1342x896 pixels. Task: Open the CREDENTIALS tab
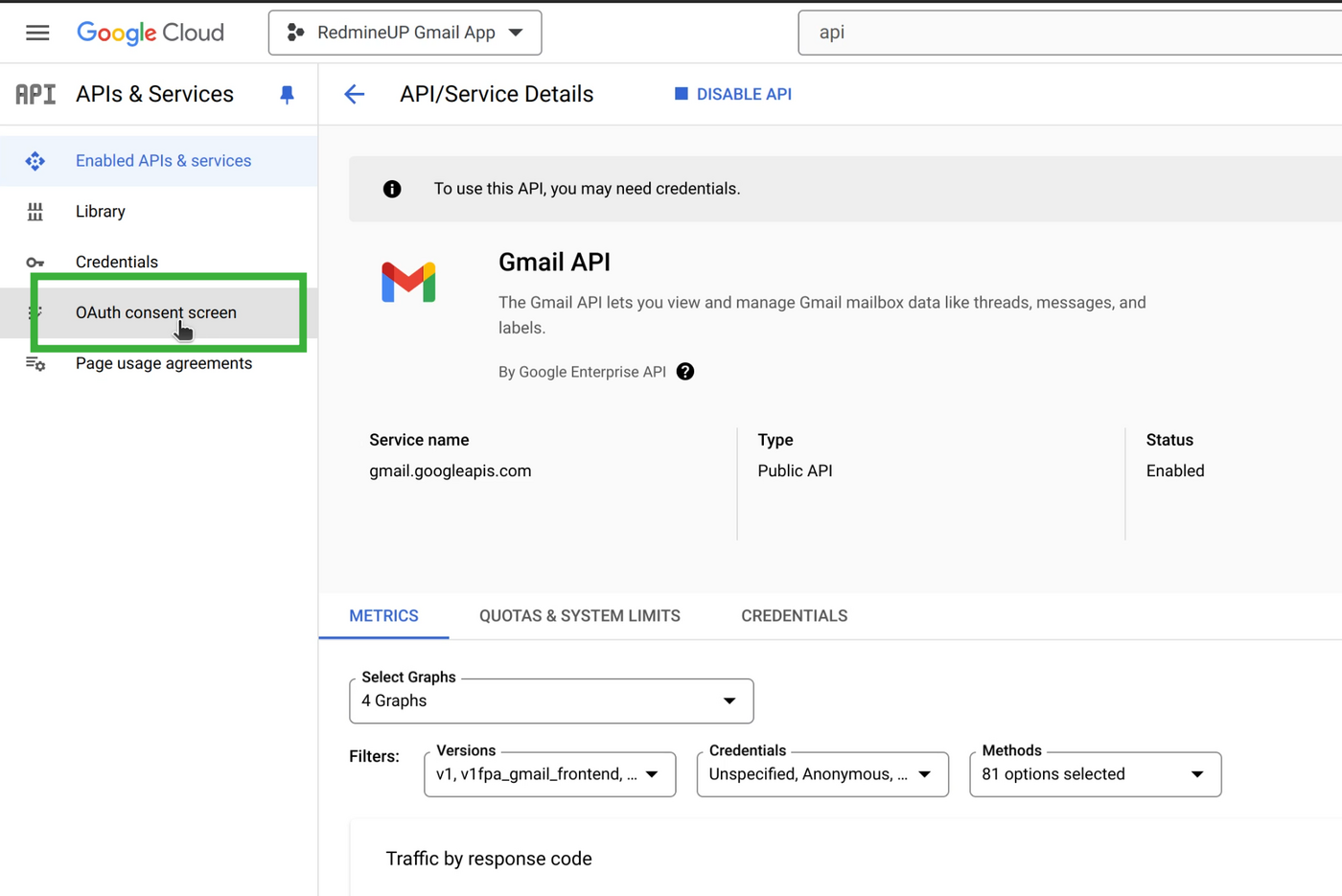(x=794, y=616)
